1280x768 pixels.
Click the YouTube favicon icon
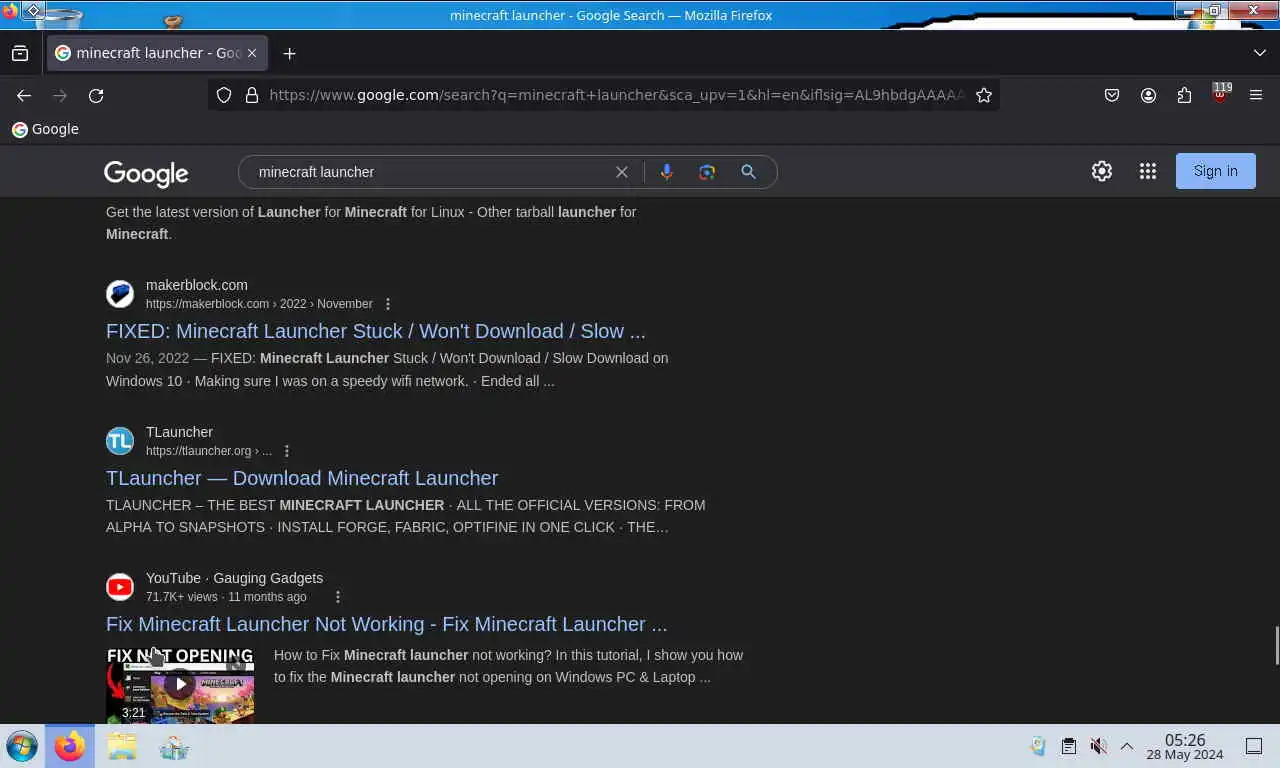[120, 587]
